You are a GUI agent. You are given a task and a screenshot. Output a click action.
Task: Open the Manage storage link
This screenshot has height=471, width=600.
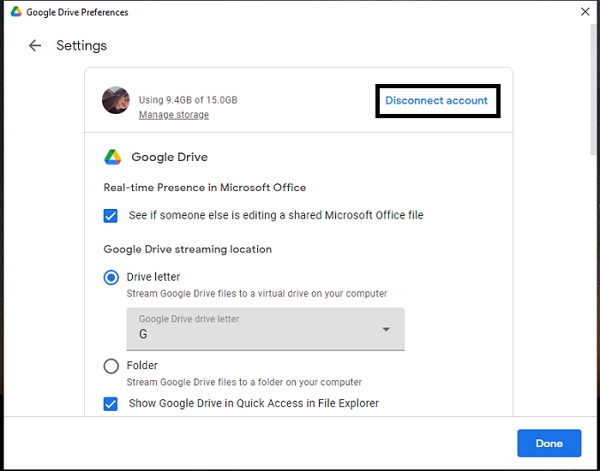point(174,115)
